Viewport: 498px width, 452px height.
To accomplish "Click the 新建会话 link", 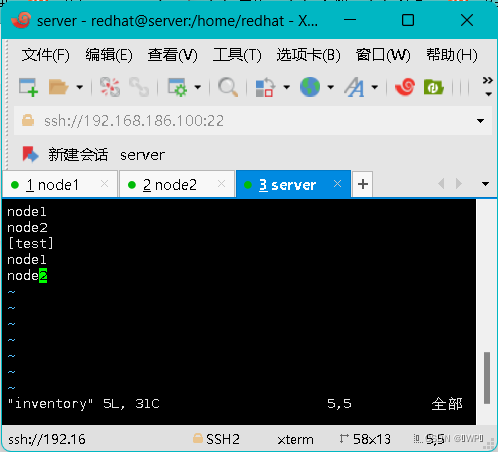I will (x=78, y=155).
